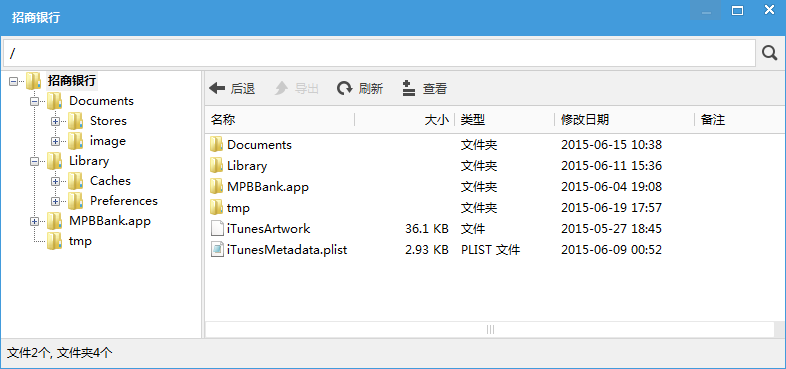786x369 pixels.
Task: Click the search magnifier icon
Action: pyautogui.click(x=770, y=53)
